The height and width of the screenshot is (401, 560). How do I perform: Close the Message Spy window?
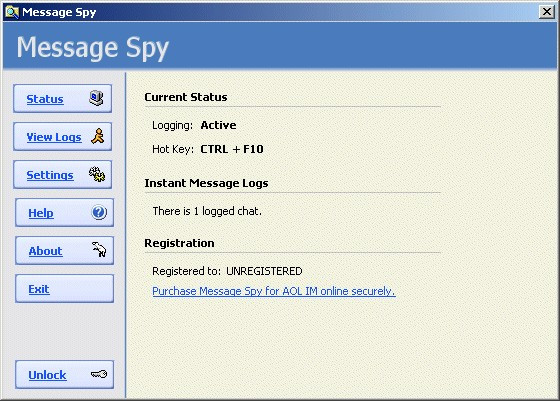click(x=546, y=12)
